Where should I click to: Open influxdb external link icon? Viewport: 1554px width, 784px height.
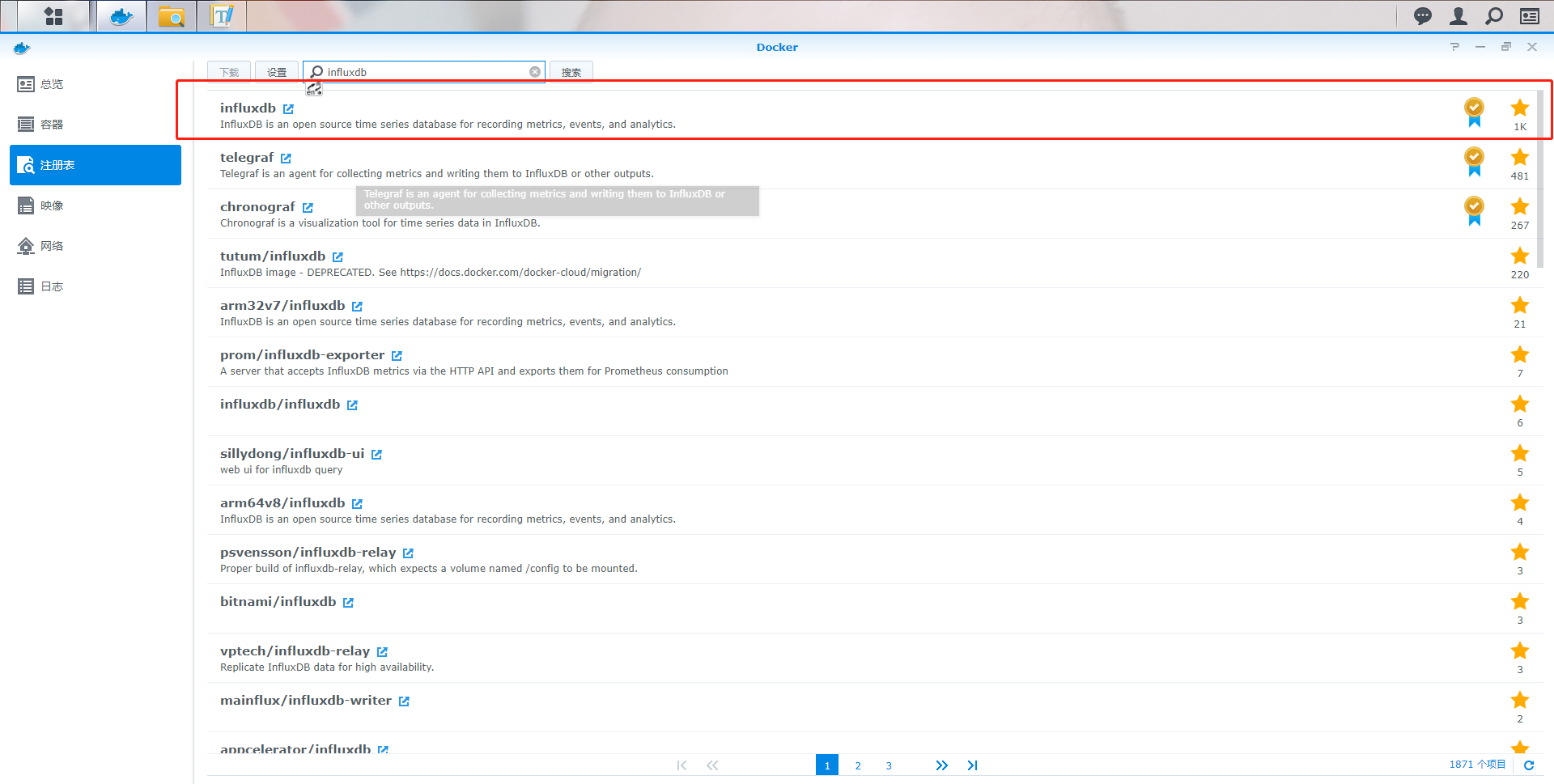[x=288, y=108]
